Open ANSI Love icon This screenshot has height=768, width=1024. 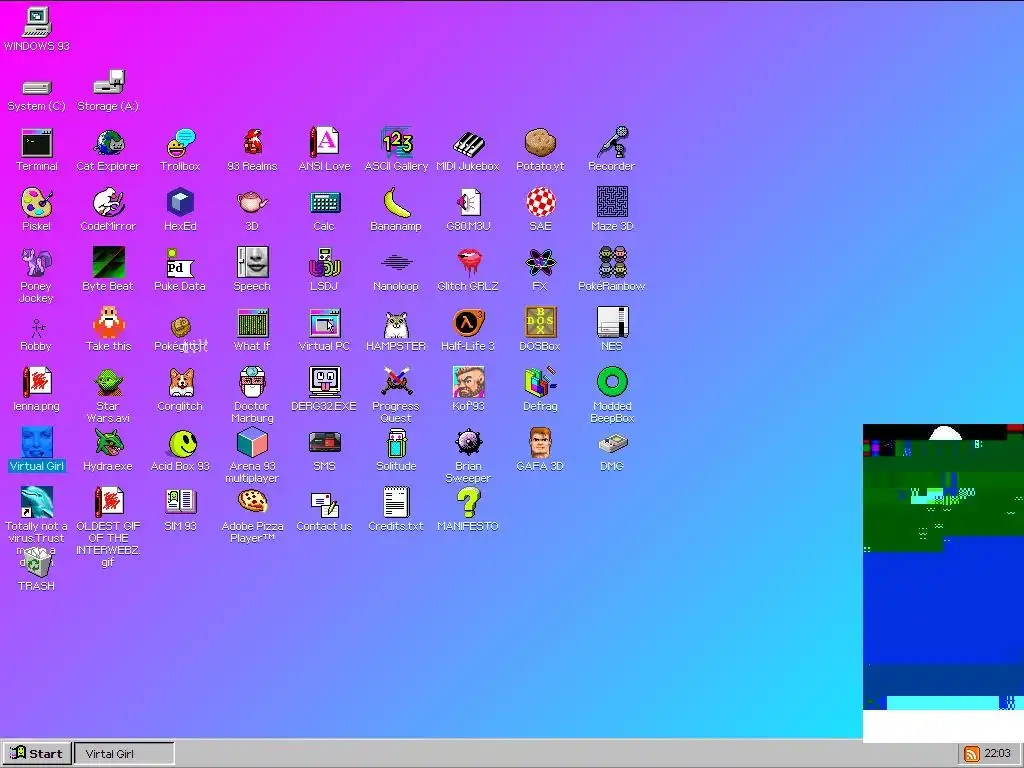325,143
